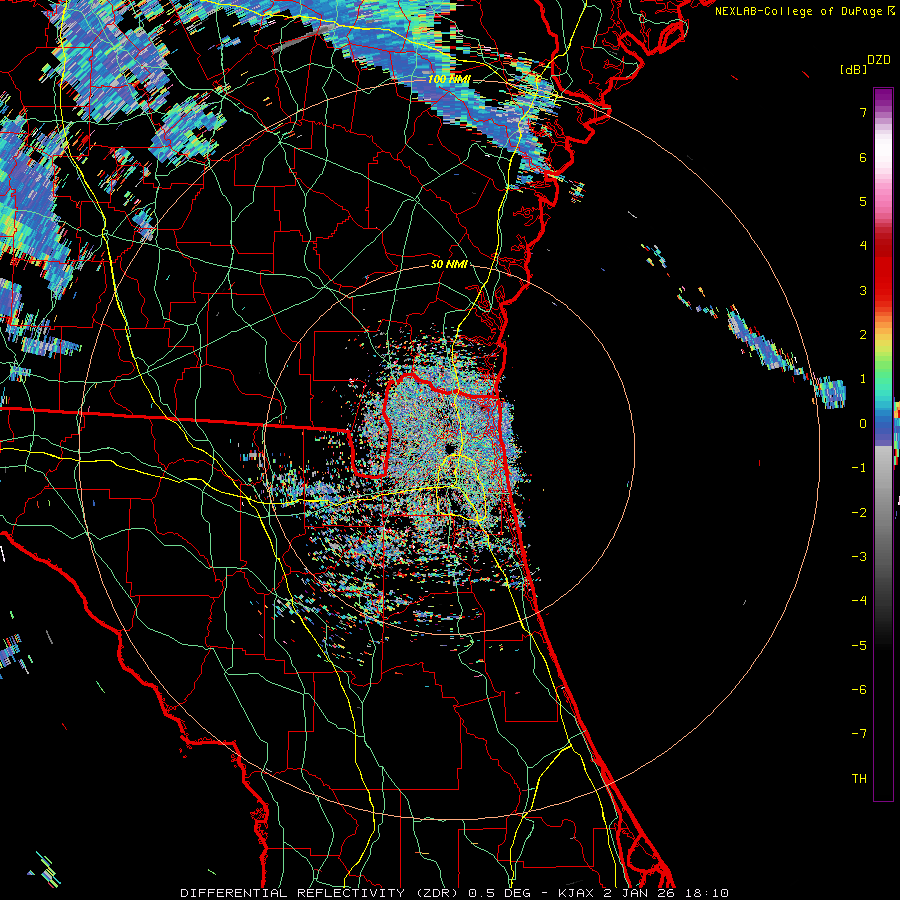900x900 pixels.
Task: Click the TH threshold label on scale
Action: pyautogui.click(x=859, y=778)
